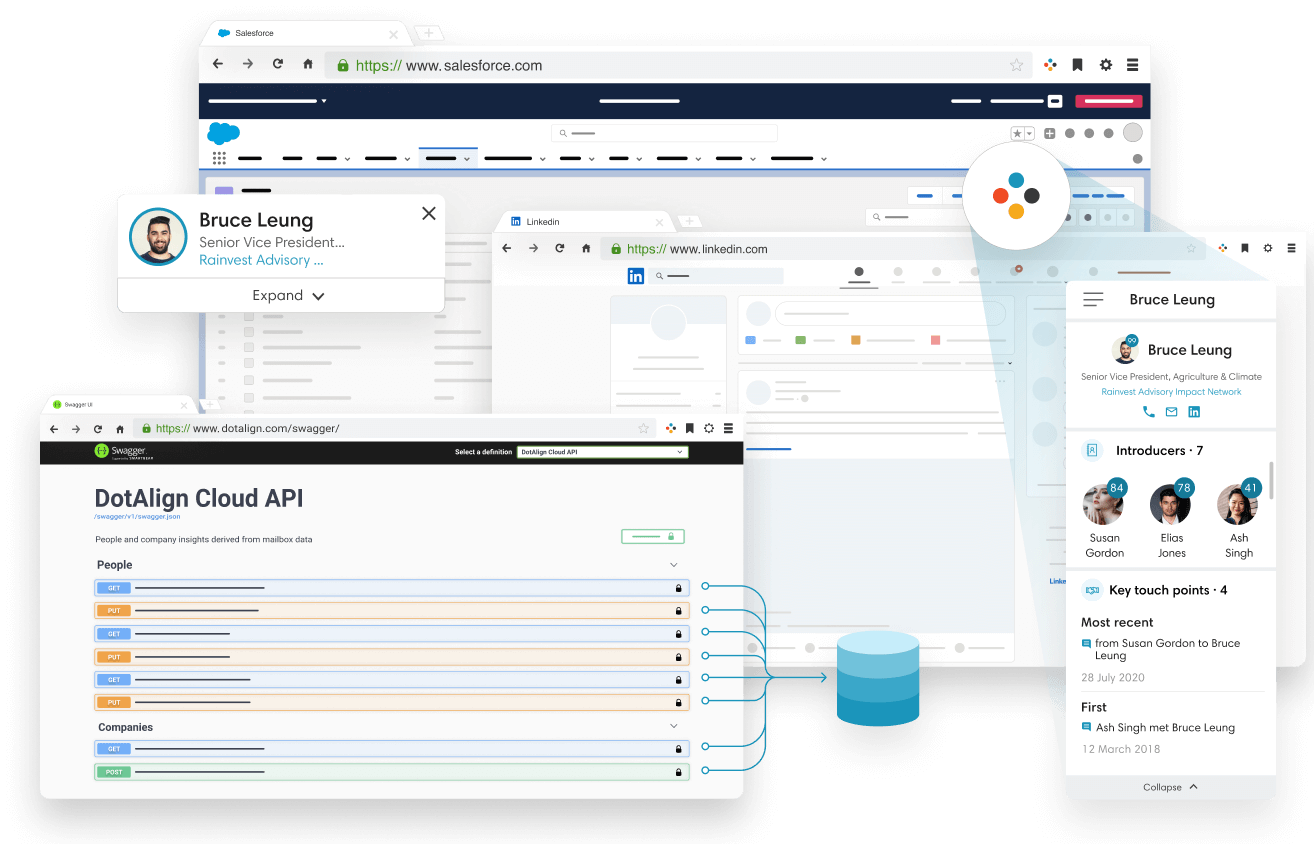Collapse the People section in Swagger
The image size is (1314, 844).
click(x=674, y=564)
